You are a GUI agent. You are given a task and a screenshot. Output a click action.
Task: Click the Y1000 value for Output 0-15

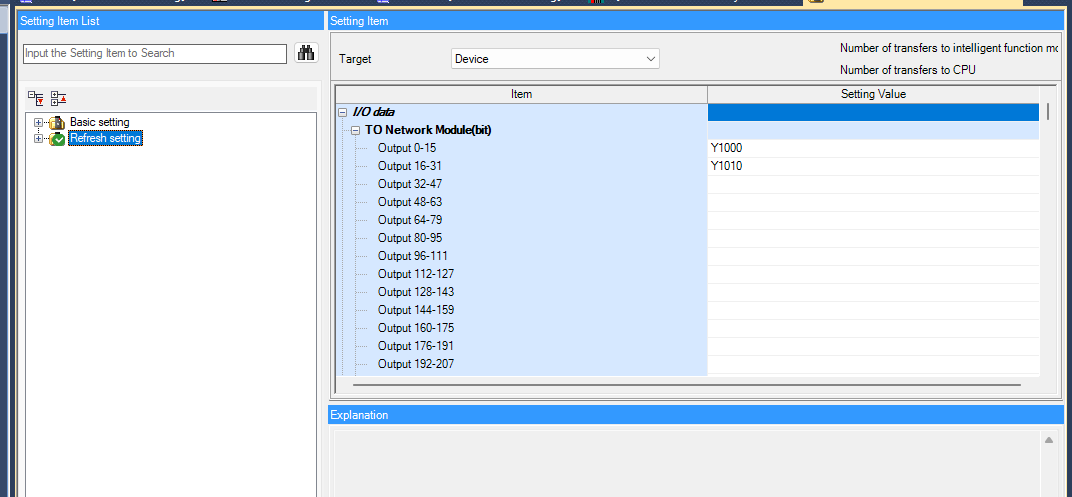click(726, 149)
